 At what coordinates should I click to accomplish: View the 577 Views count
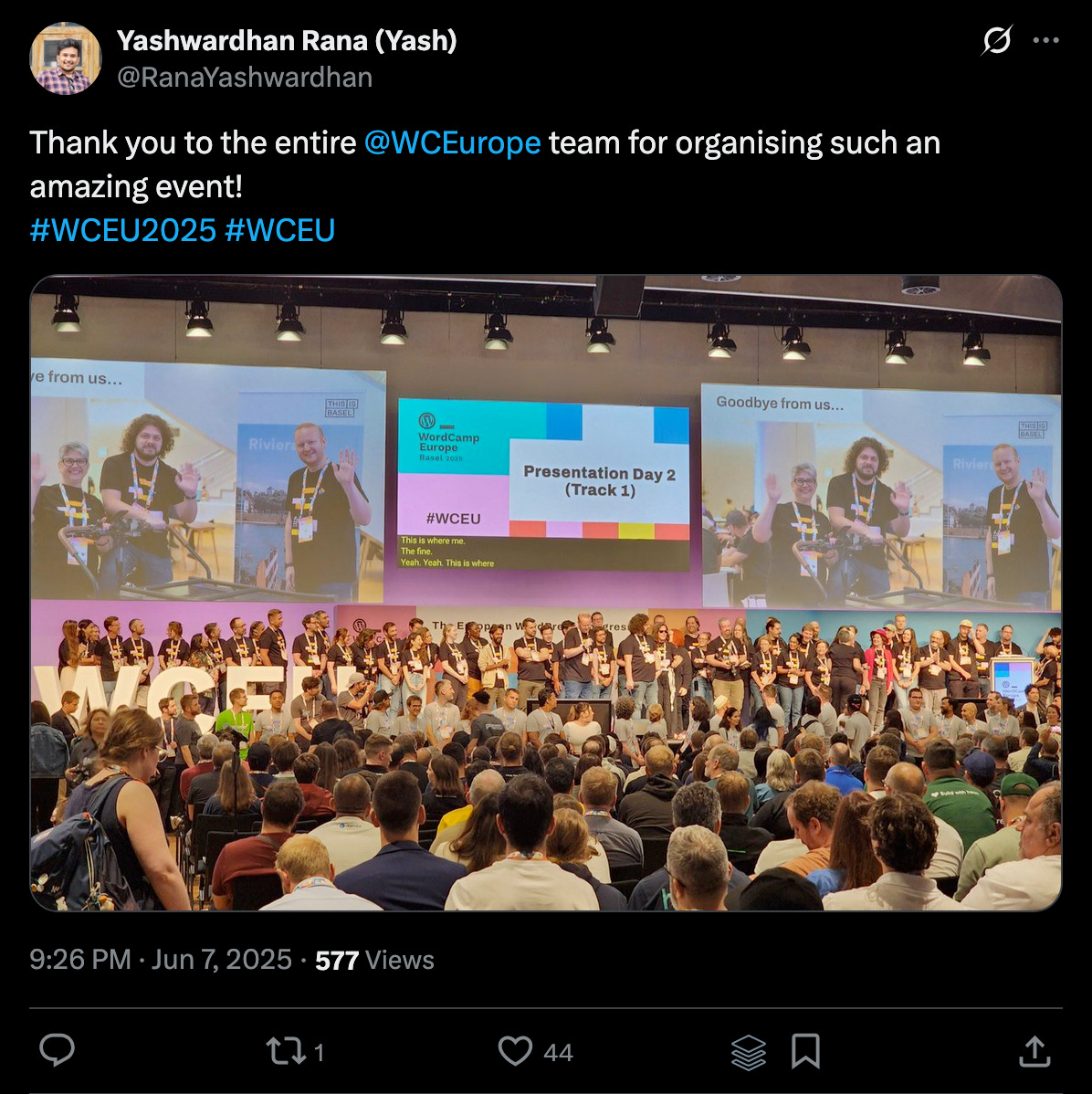[374, 960]
